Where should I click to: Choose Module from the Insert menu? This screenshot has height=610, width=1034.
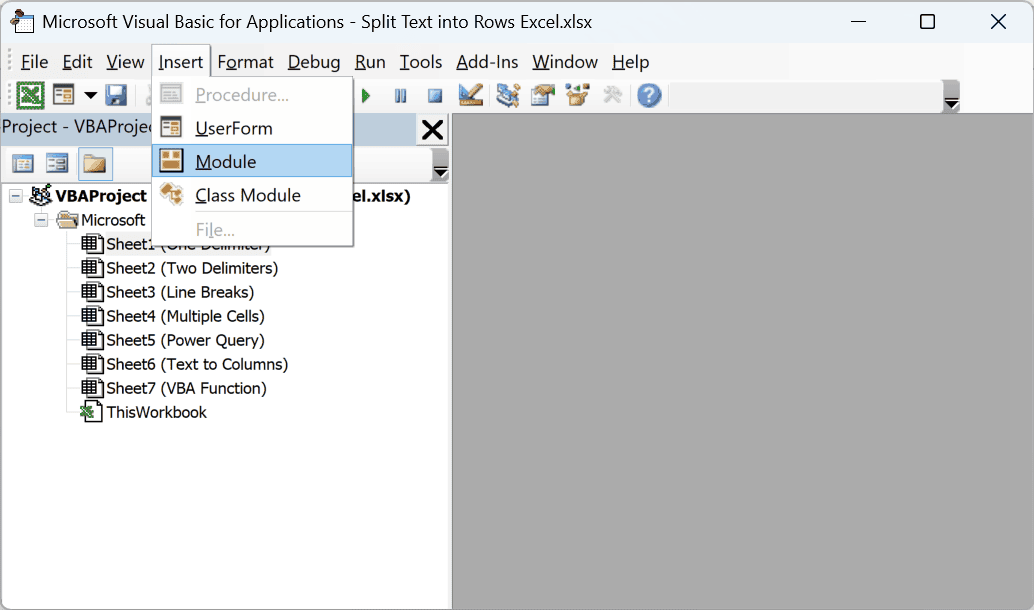pyautogui.click(x=253, y=162)
